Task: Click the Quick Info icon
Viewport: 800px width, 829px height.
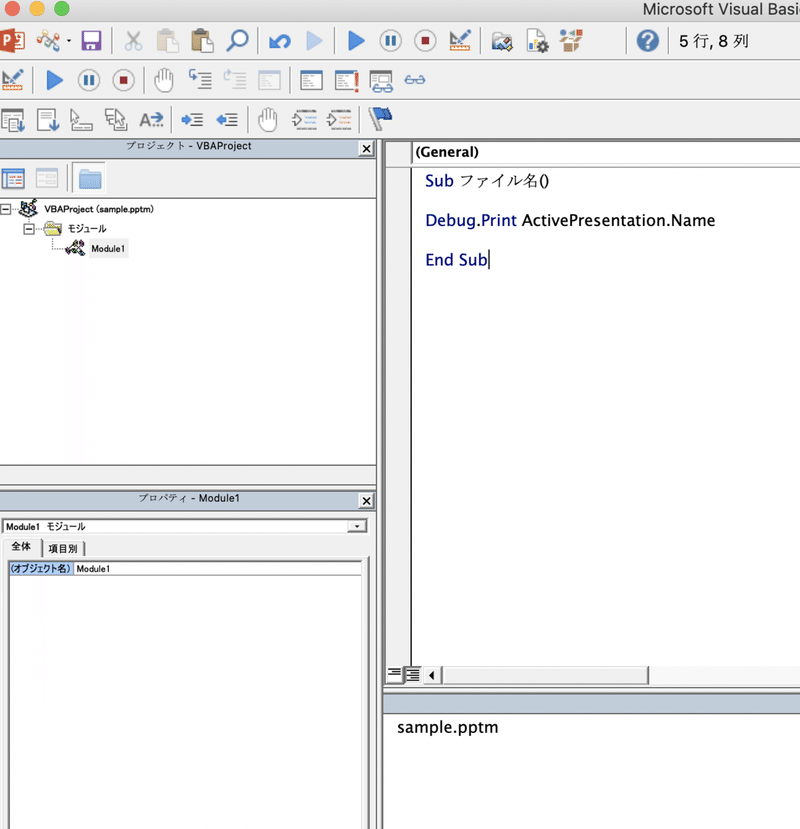Action: pyautogui.click(x=81, y=120)
